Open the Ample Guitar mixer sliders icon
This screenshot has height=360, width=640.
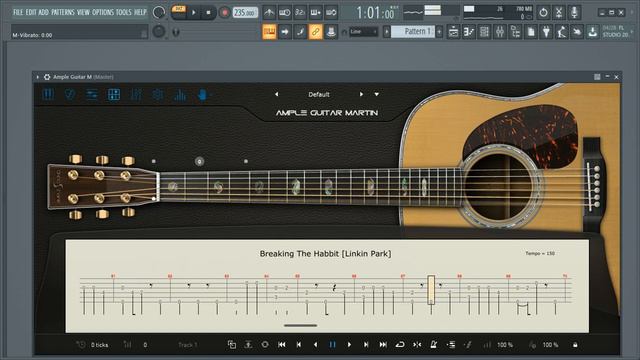pos(136,95)
